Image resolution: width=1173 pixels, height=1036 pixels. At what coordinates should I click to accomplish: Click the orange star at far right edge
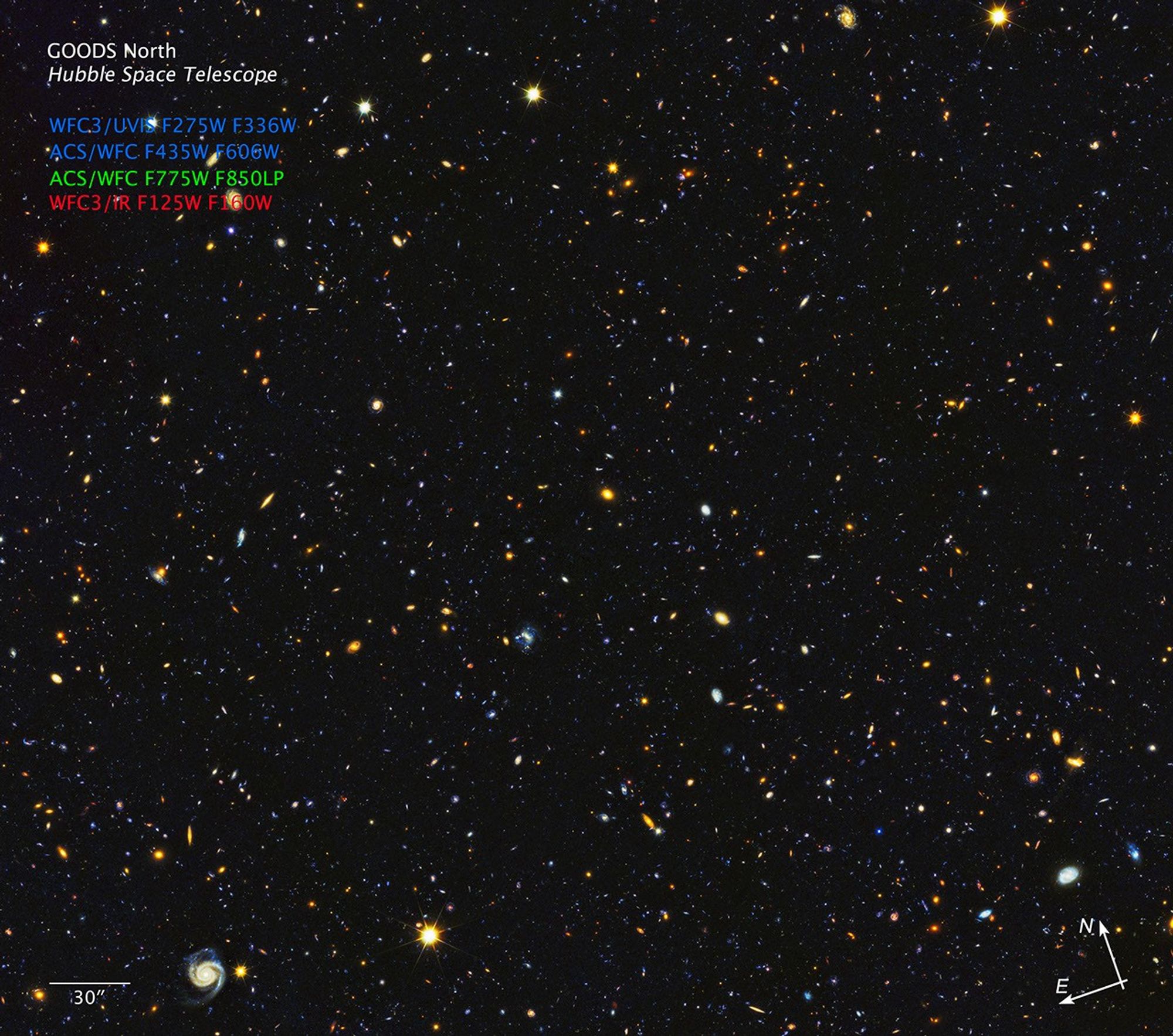coord(1135,418)
